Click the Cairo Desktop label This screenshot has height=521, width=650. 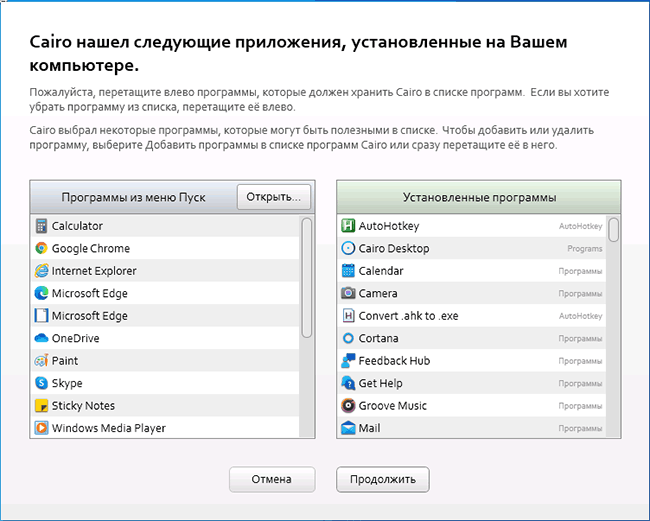click(x=394, y=248)
